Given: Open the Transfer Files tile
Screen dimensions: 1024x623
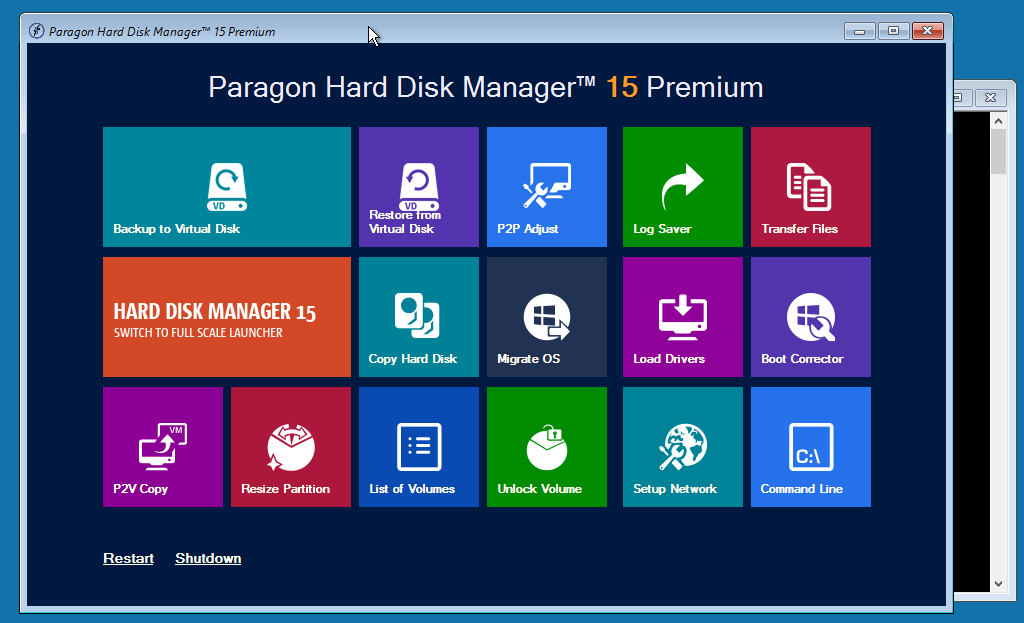Looking at the screenshot, I should [810, 187].
